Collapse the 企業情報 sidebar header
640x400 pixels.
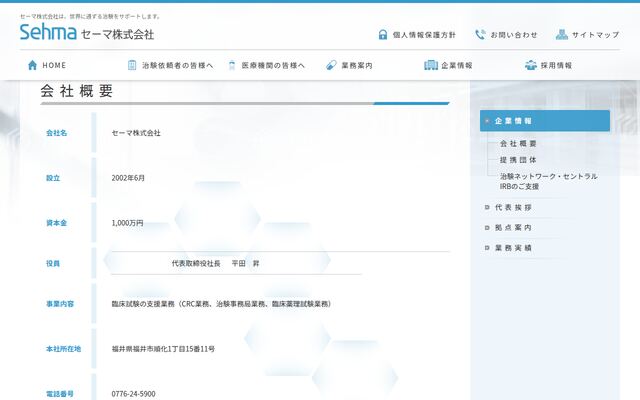click(545, 121)
